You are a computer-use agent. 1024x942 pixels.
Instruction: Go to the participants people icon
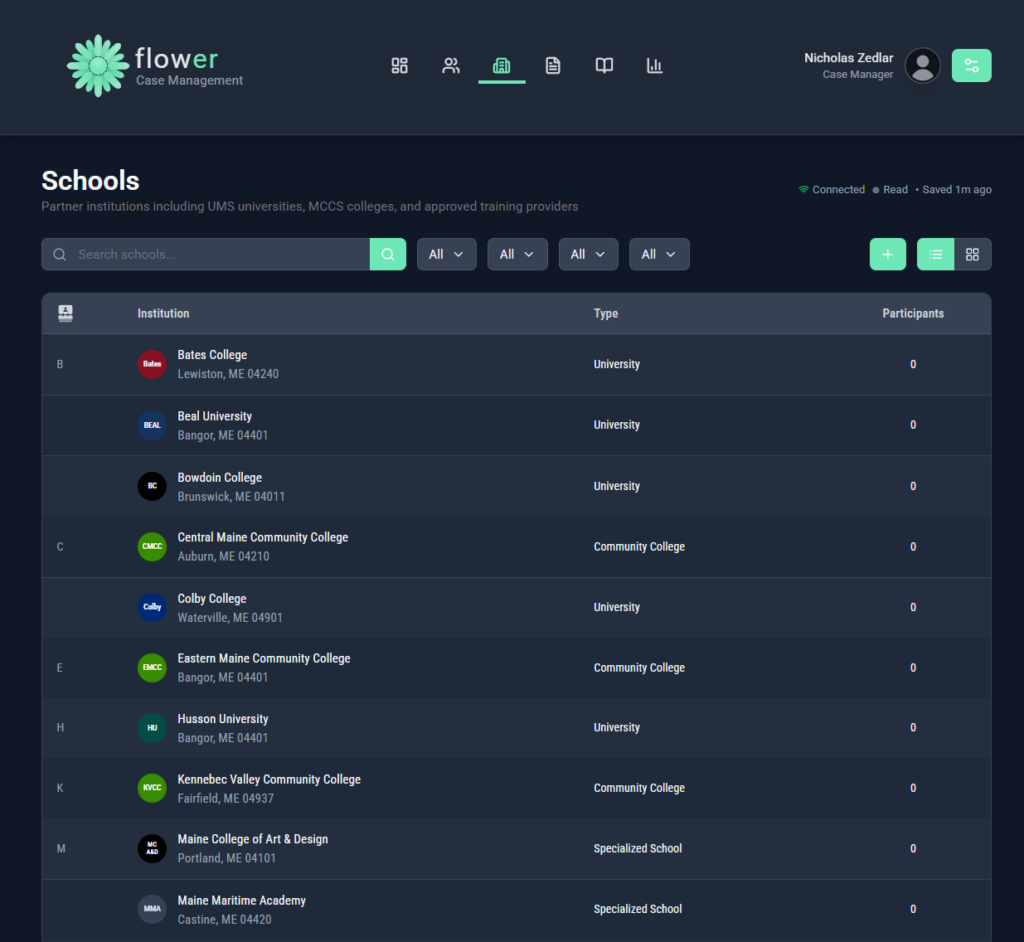click(x=451, y=66)
